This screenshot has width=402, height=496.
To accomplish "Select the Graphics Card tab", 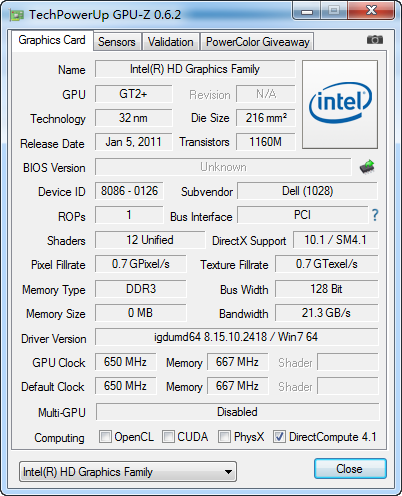I will (52, 40).
